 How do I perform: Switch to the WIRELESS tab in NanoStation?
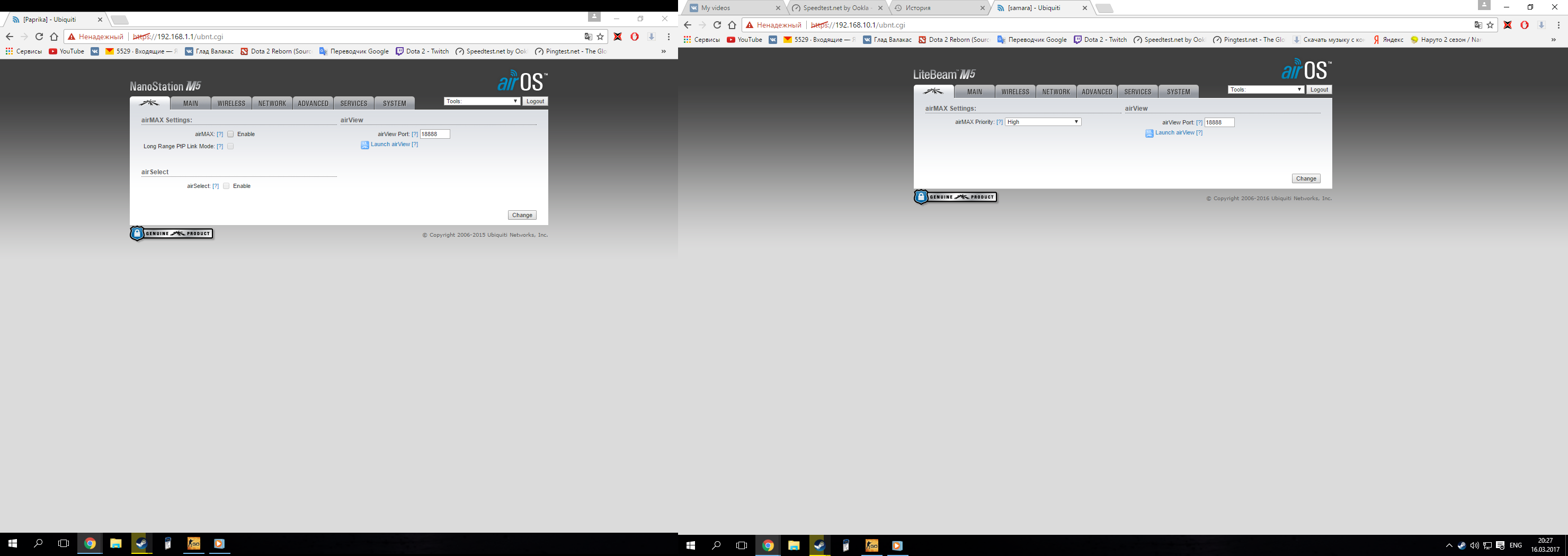click(x=231, y=103)
